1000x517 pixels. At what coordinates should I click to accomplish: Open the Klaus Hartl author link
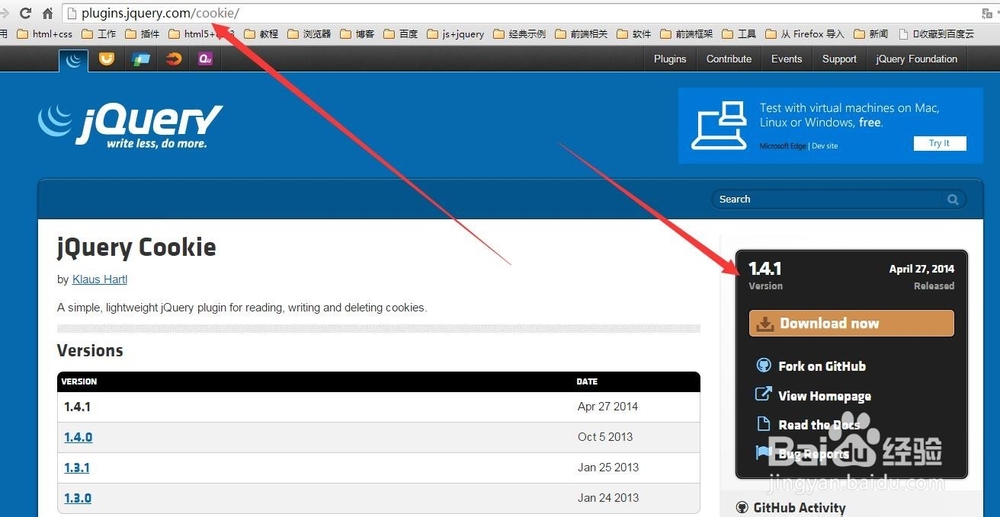tap(99, 279)
